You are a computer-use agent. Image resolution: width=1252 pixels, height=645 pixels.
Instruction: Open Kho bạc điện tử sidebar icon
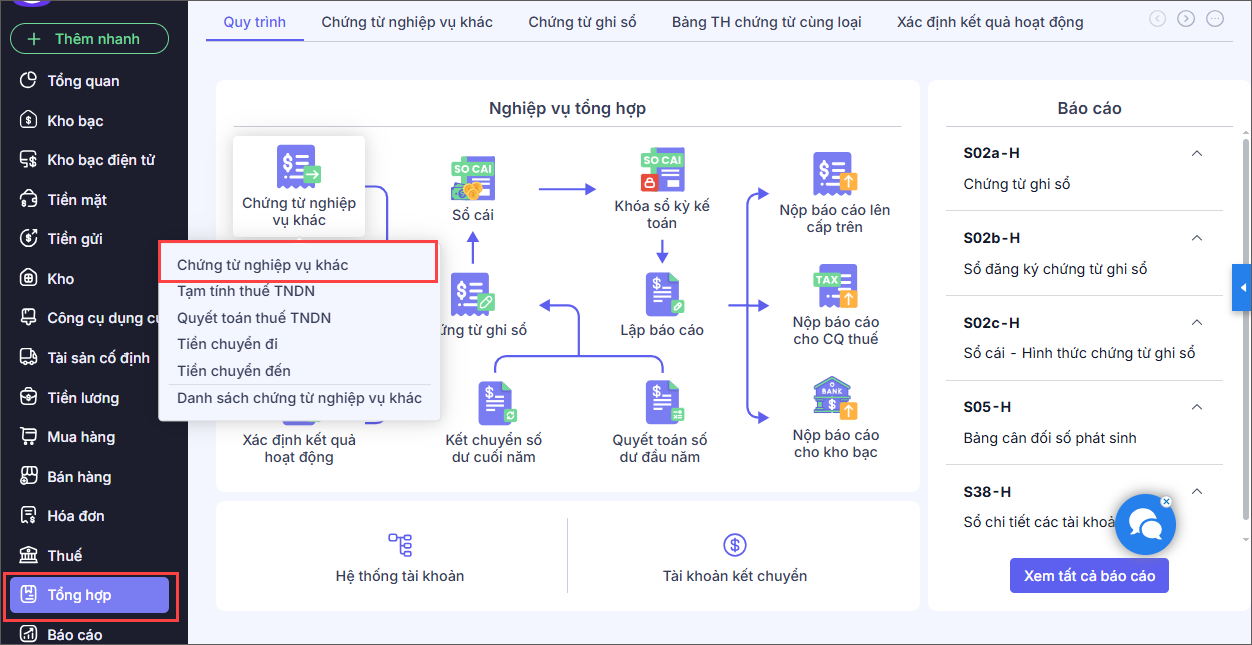pyautogui.click(x=29, y=160)
